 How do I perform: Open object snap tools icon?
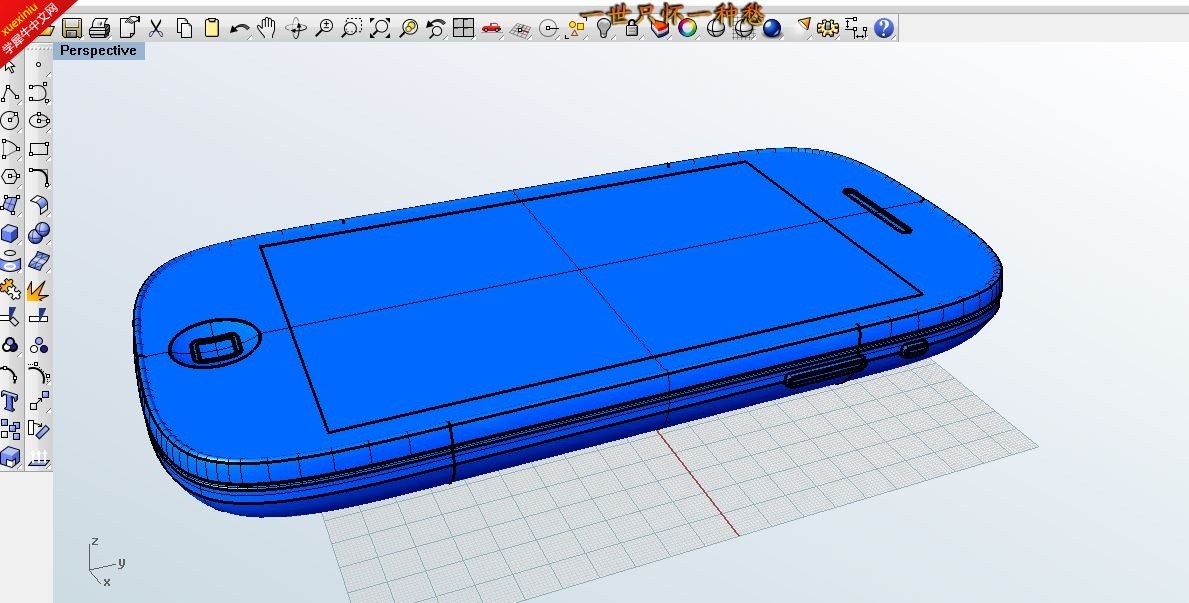548,29
